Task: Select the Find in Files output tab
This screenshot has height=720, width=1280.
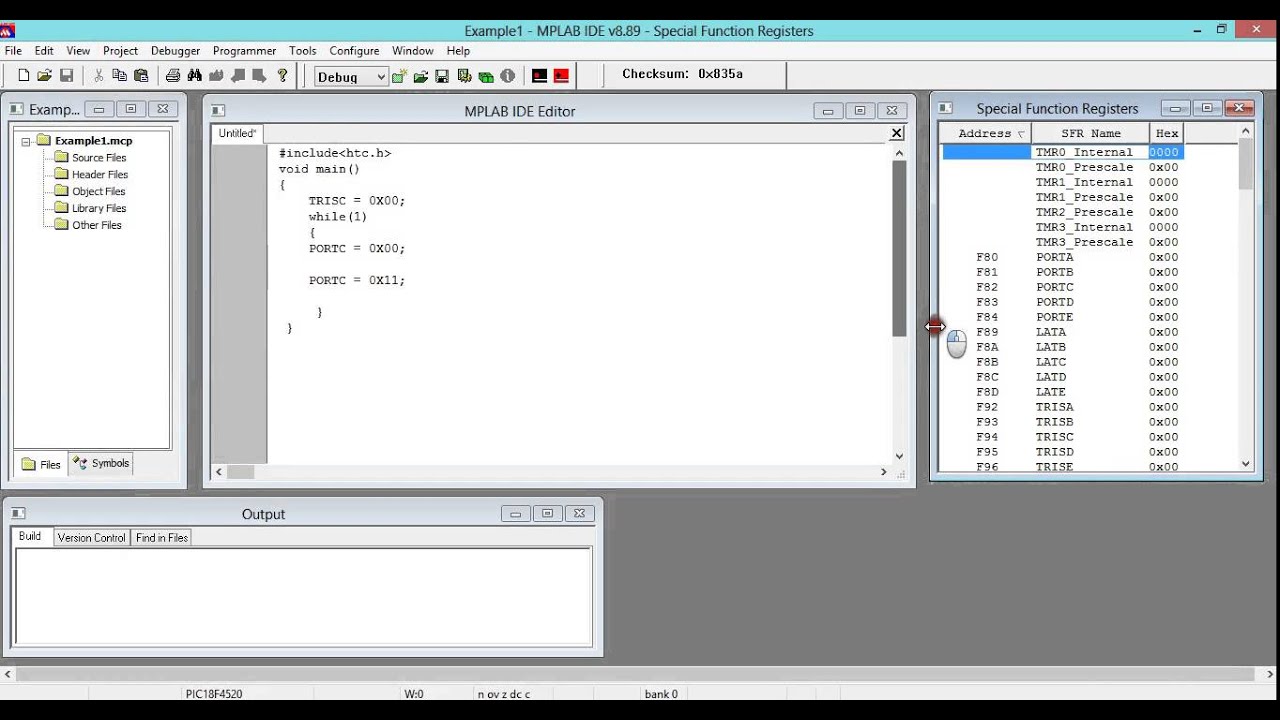Action: pos(162,538)
